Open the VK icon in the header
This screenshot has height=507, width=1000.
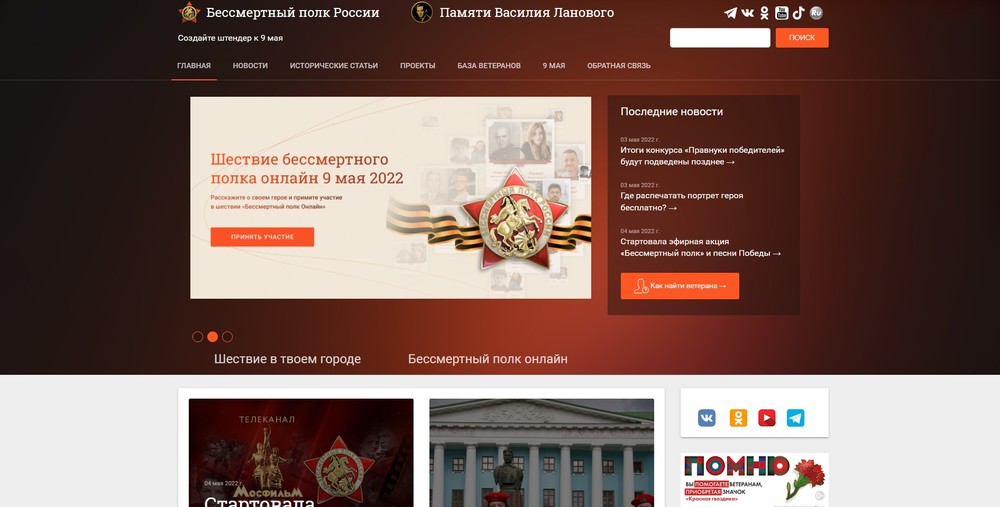(747, 13)
